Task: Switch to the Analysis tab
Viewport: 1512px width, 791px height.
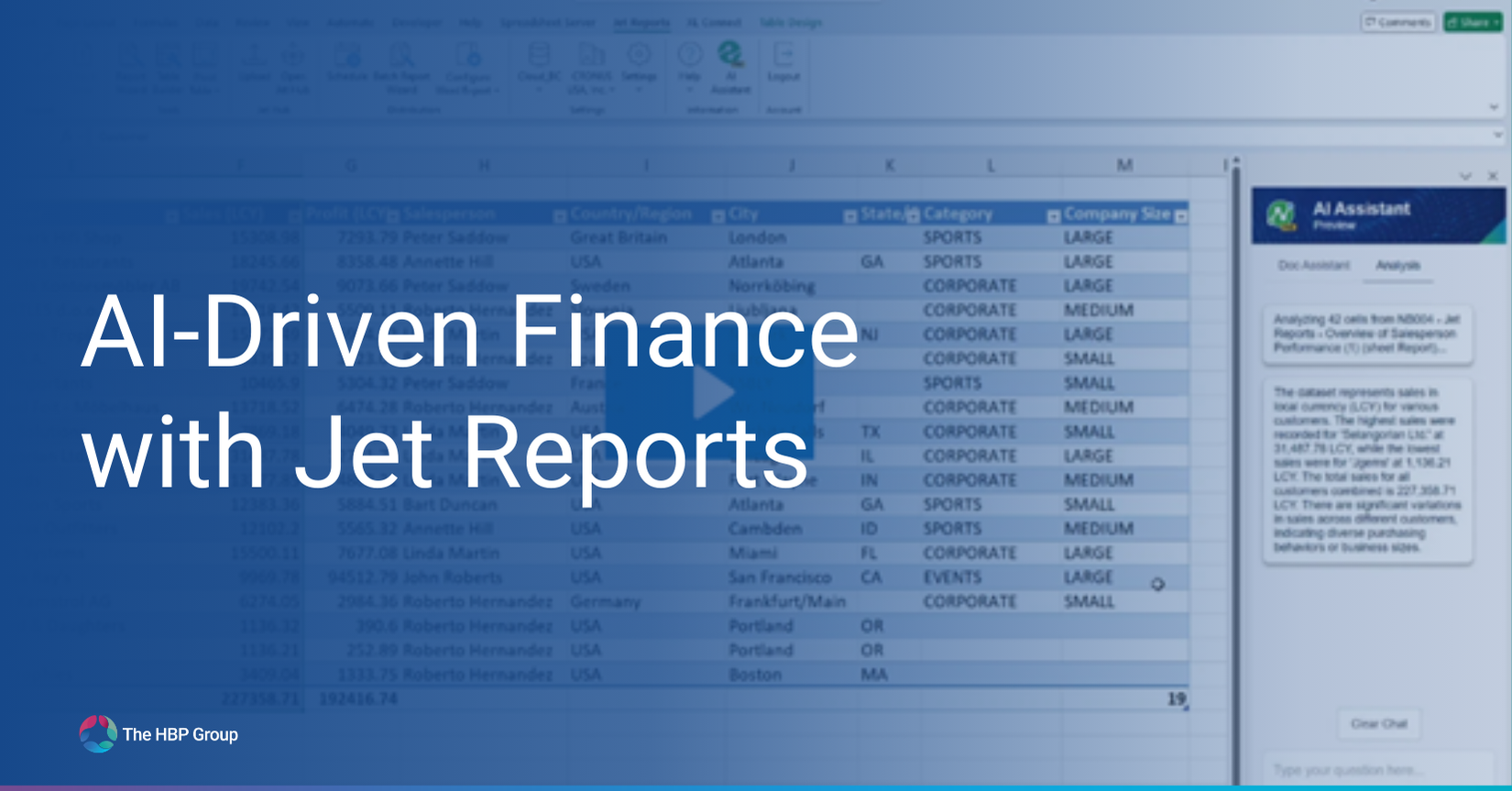Action: [1397, 265]
